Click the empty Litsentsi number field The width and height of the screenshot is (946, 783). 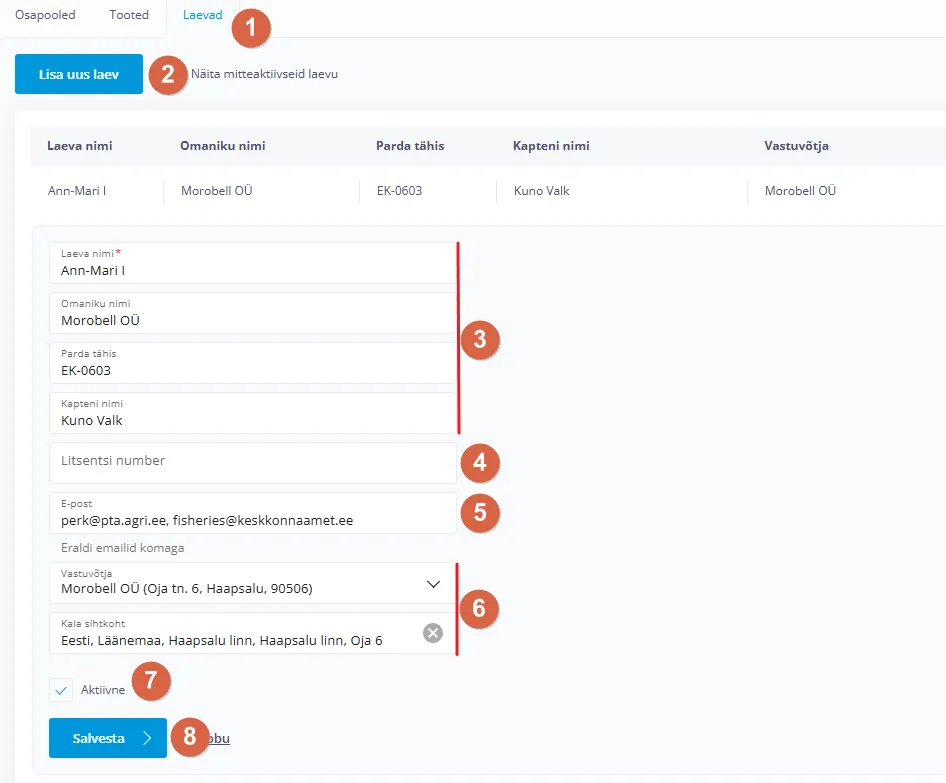point(250,462)
